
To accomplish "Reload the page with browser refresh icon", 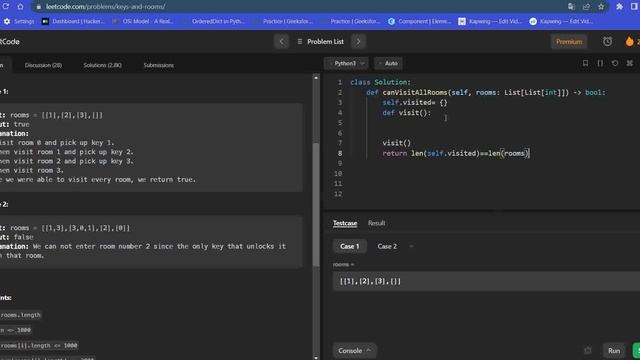I will [6, 7].
